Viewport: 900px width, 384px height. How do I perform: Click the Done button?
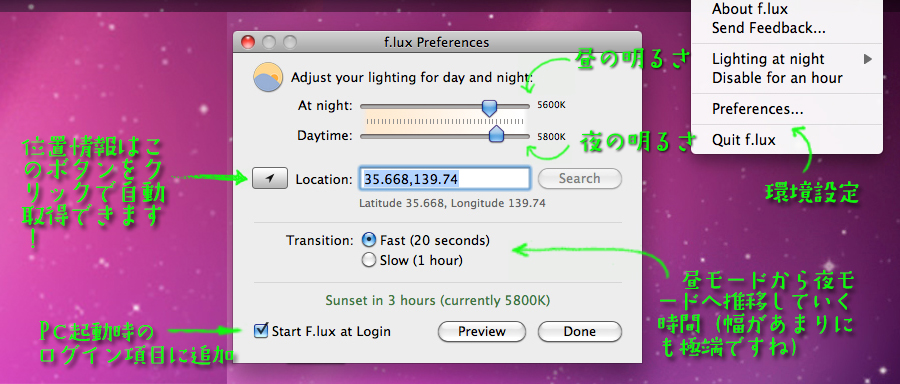tap(580, 331)
